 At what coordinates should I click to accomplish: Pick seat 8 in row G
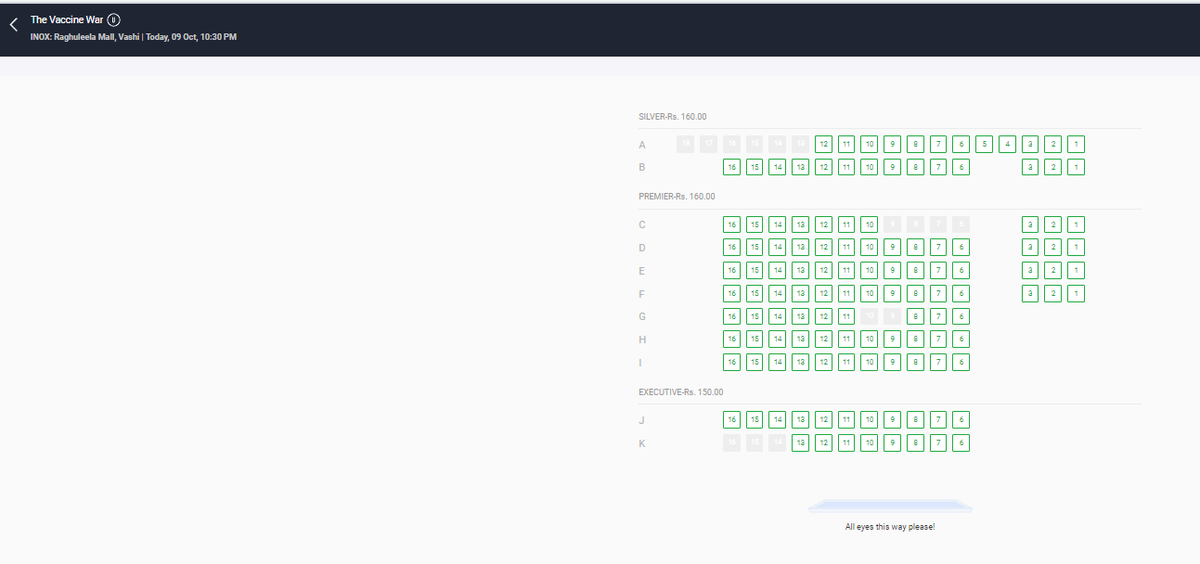click(x=916, y=316)
